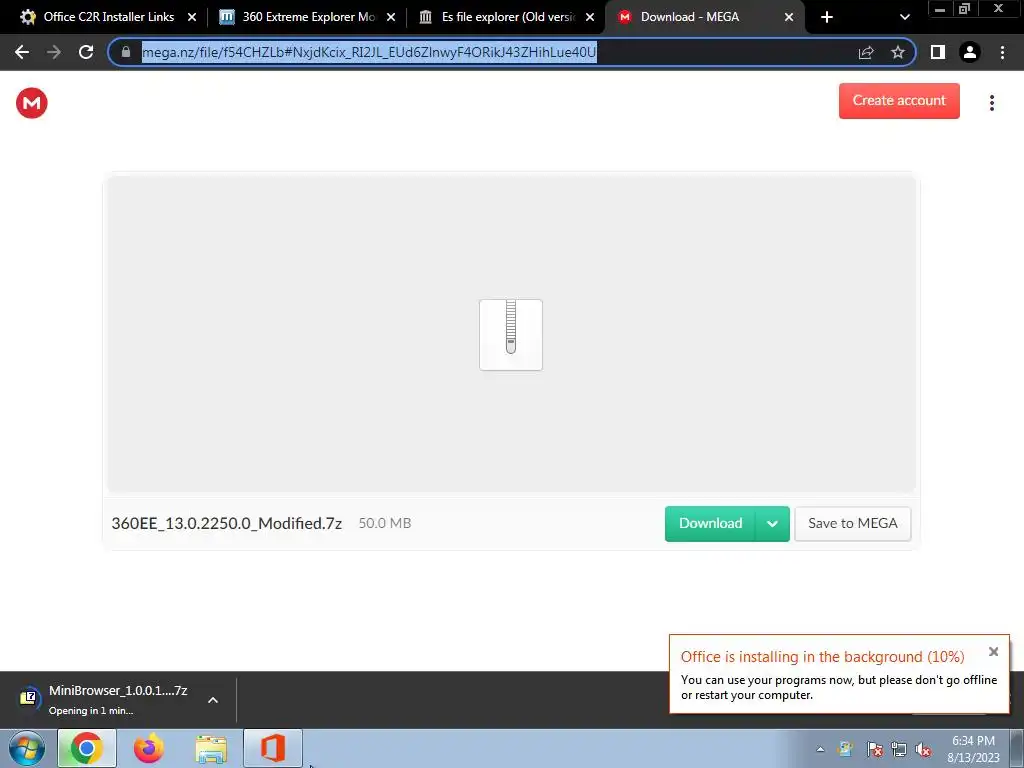Toggle the Chrome side panel
The image size is (1024, 768).
click(x=938, y=52)
